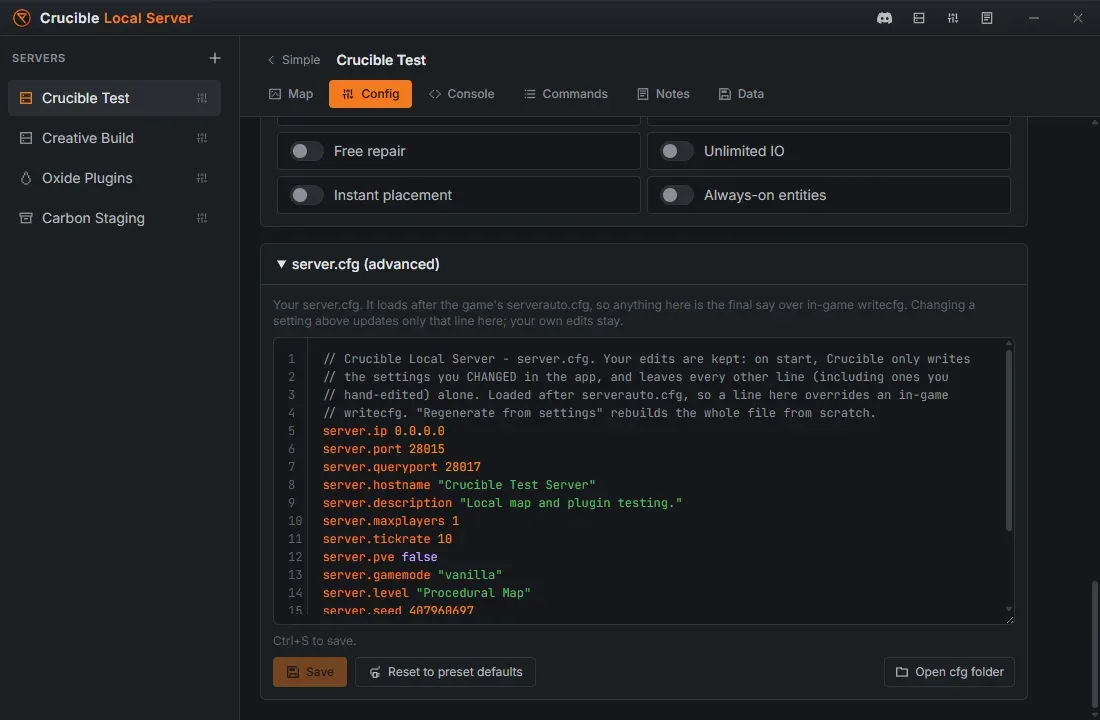The height and width of the screenshot is (720, 1100).
Task: Switch to the Map tab
Action: coord(291,94)
